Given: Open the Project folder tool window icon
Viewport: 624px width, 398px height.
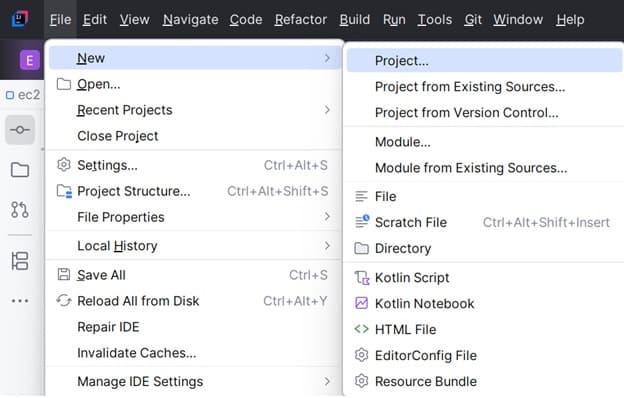Looking at the screenshot, I should [x=20, y=170].
